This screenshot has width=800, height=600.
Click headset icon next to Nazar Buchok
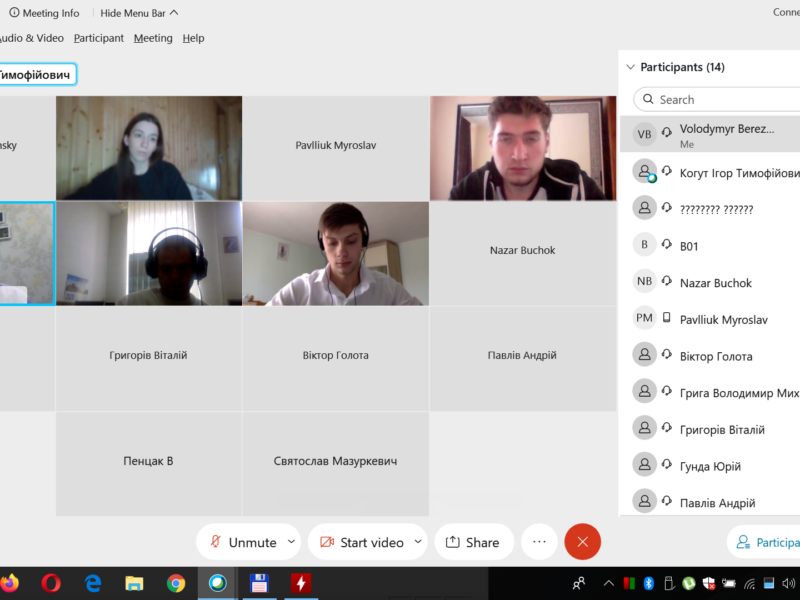pyautogui.click(x=667, y=283)
